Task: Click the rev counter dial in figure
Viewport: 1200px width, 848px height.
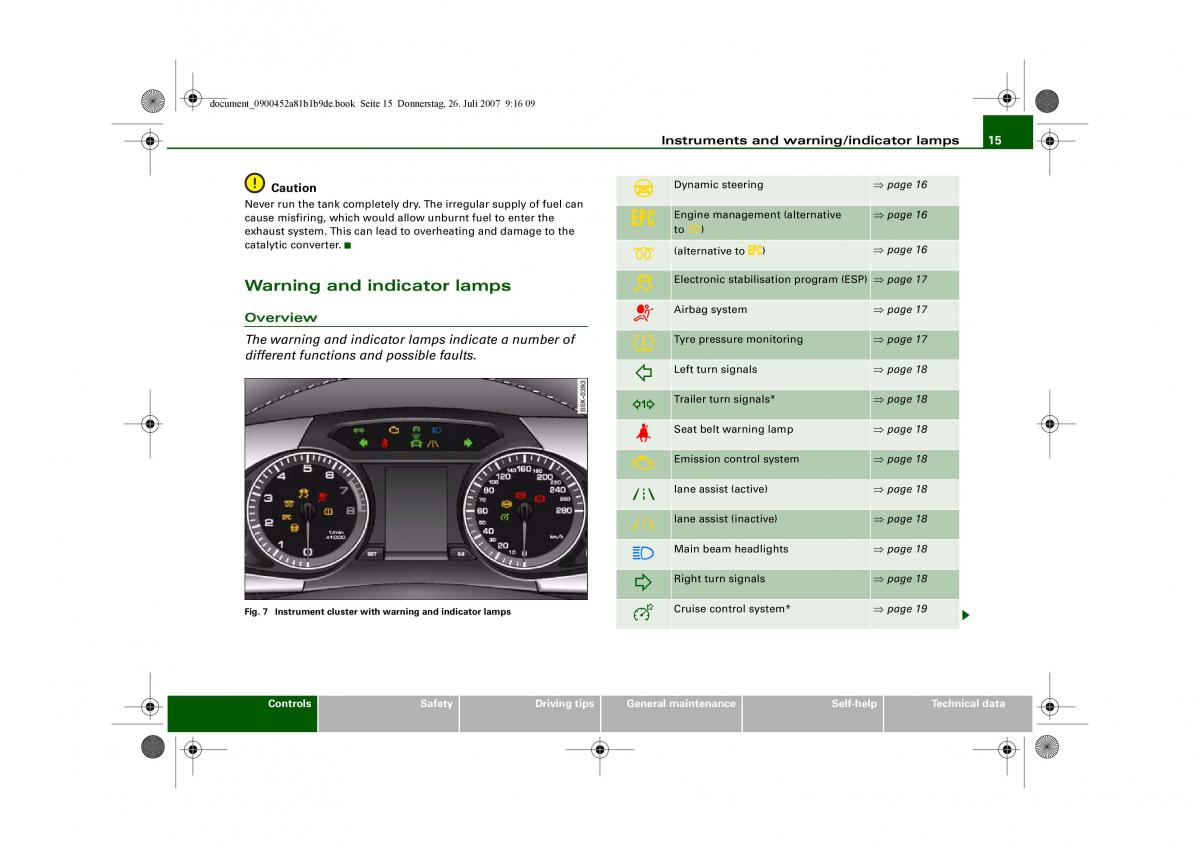Action: (x=306, y=510)
